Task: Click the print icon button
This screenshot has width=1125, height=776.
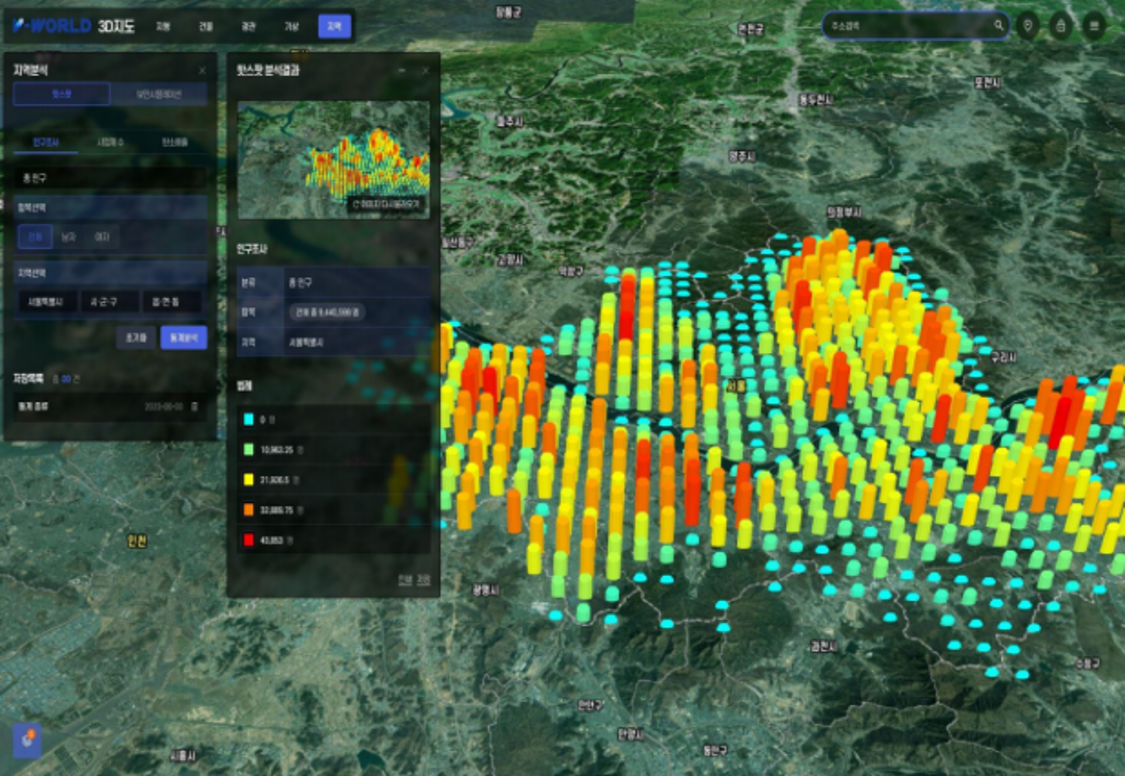Action: (1061, 26)
